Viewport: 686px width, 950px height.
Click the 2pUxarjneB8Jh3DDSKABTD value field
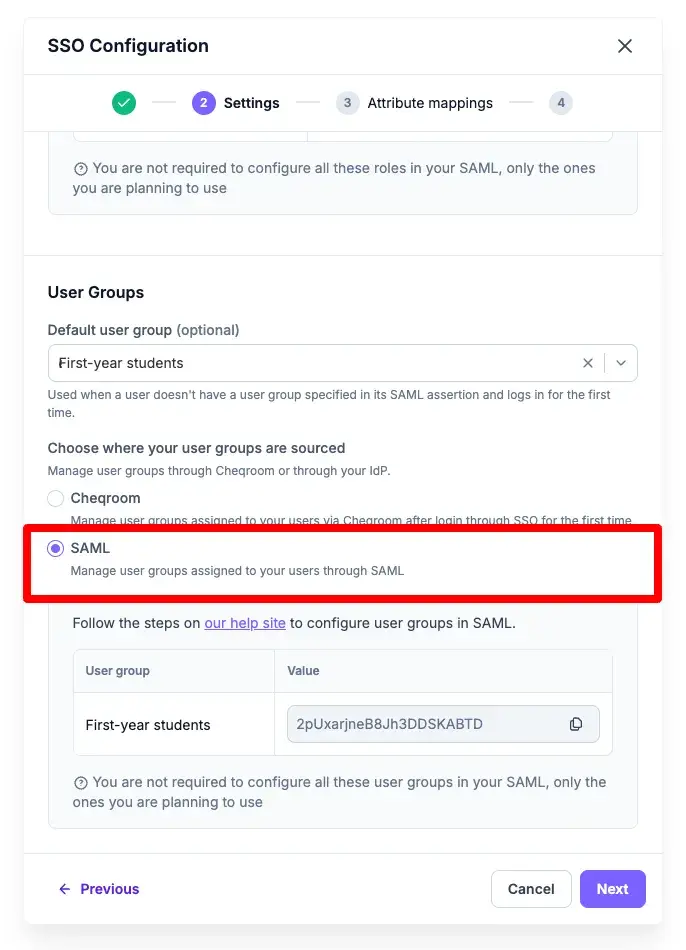[443, 724]
